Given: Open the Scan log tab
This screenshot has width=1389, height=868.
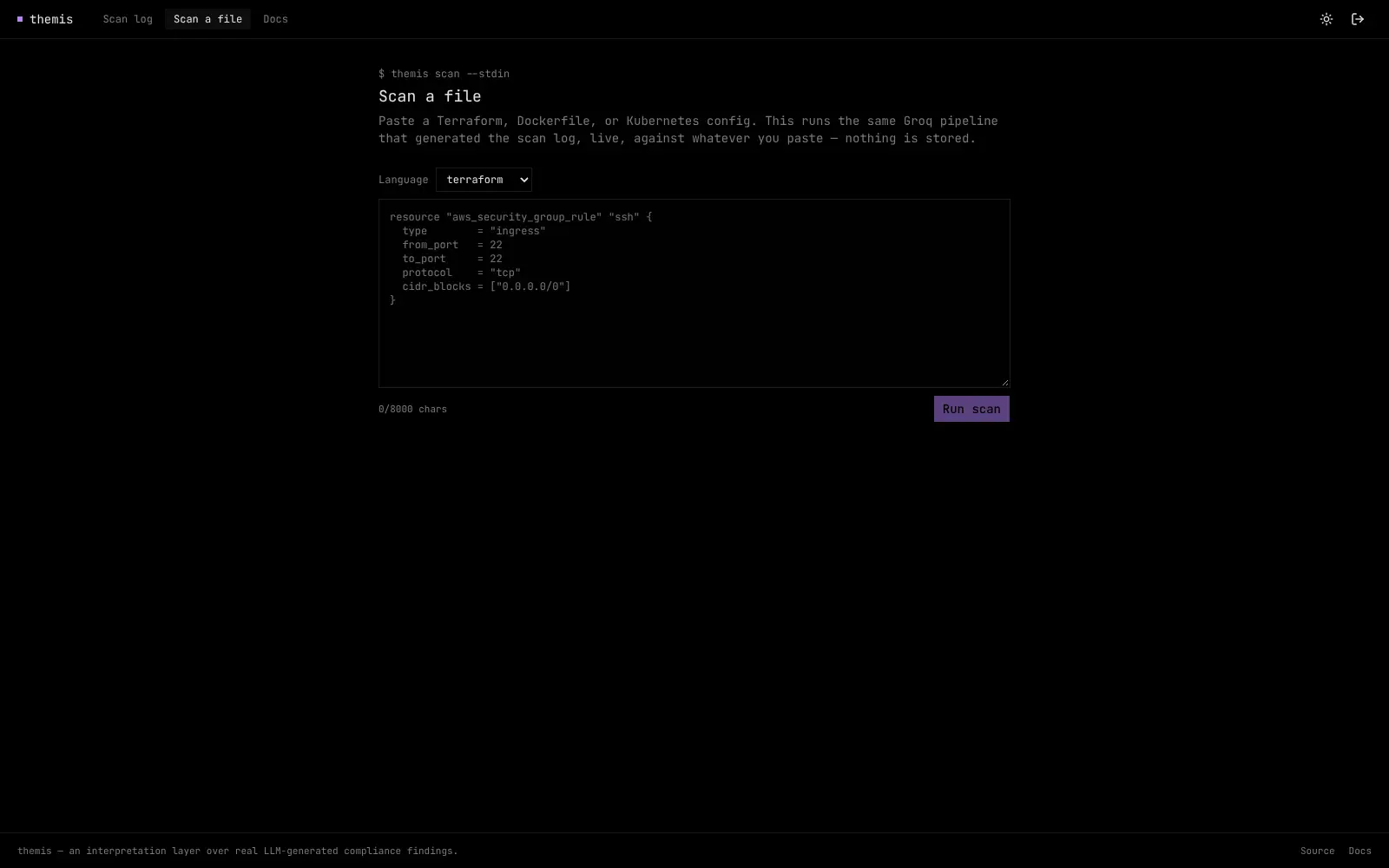Looking at the screenshot, I should pyautogui.click(x=128, y=19).
